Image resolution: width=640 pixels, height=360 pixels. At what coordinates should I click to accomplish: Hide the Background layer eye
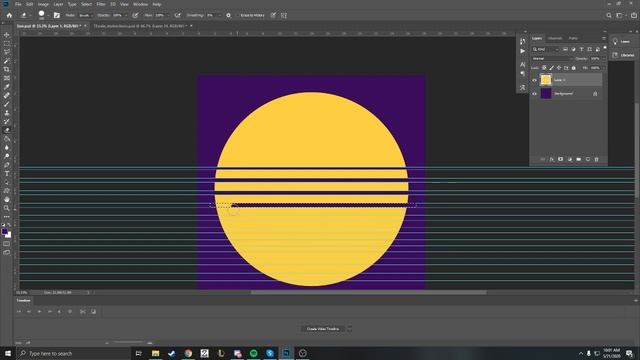click(x=534, y=94)
